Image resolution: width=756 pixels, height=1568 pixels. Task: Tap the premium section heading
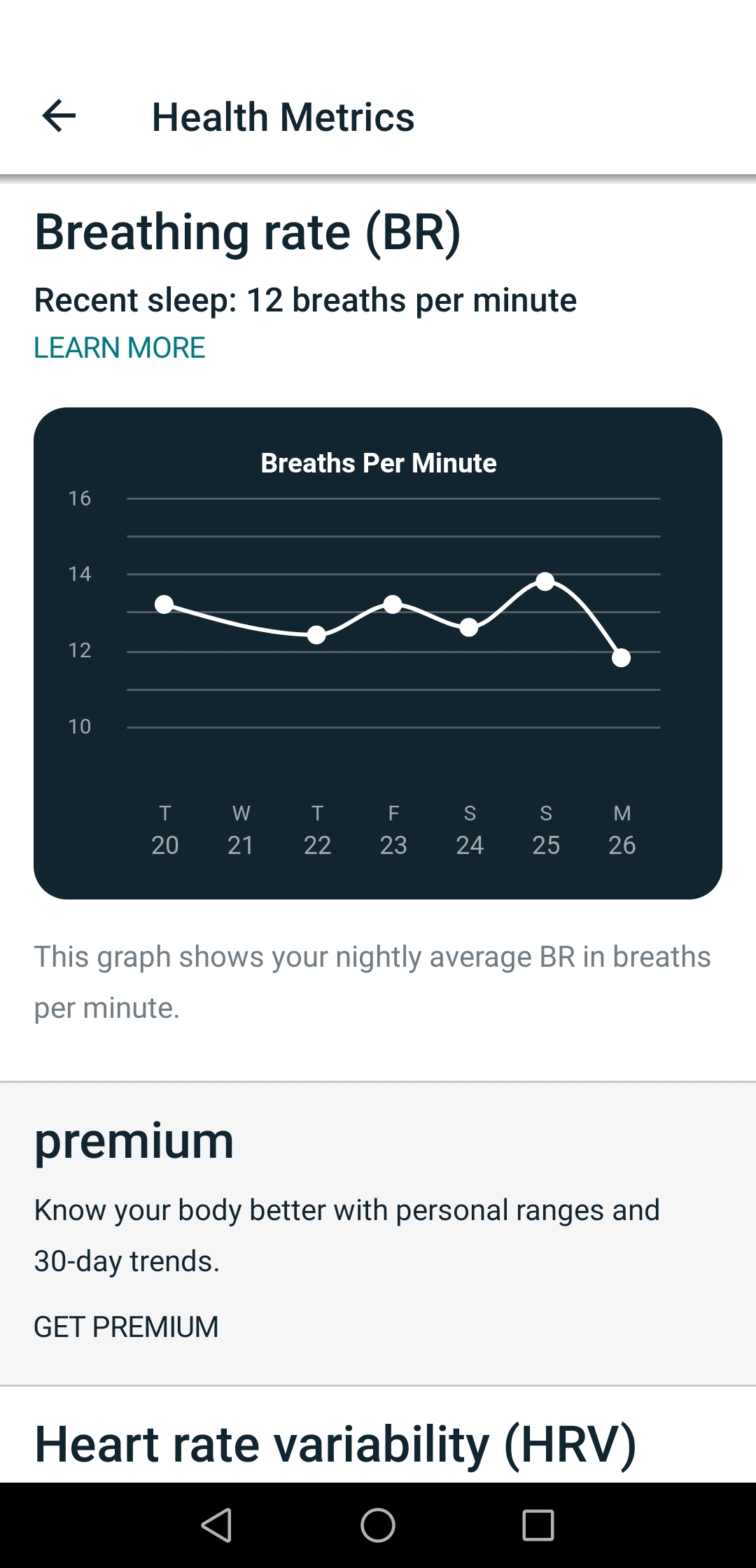(134, 1142)
